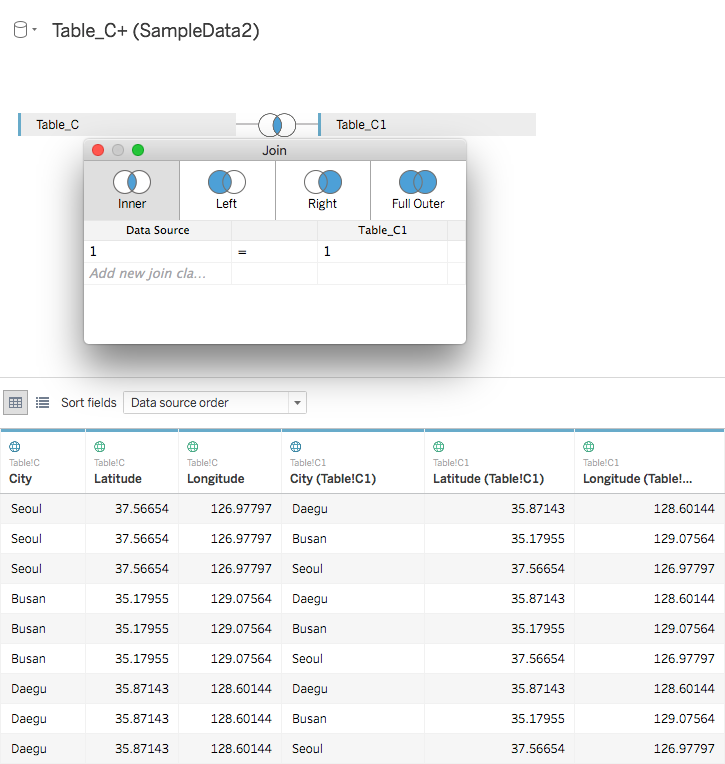Click the Table_C table pill
Image resolution: width=725 pixels, height=764 pixels.
[x=127, y=125]
